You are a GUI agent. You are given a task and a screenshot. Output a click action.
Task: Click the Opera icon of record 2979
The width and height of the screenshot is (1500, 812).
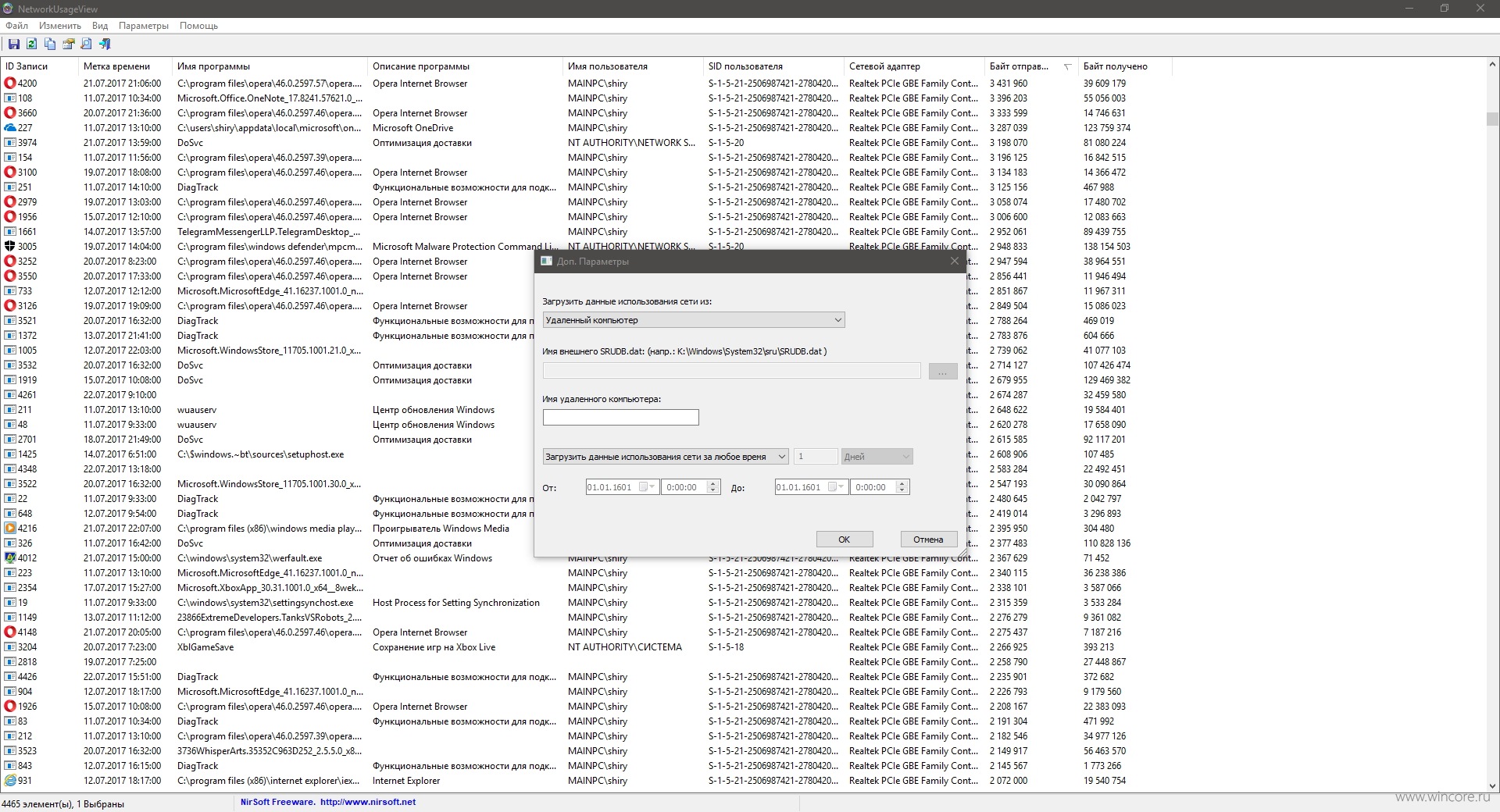coord(10,201)
